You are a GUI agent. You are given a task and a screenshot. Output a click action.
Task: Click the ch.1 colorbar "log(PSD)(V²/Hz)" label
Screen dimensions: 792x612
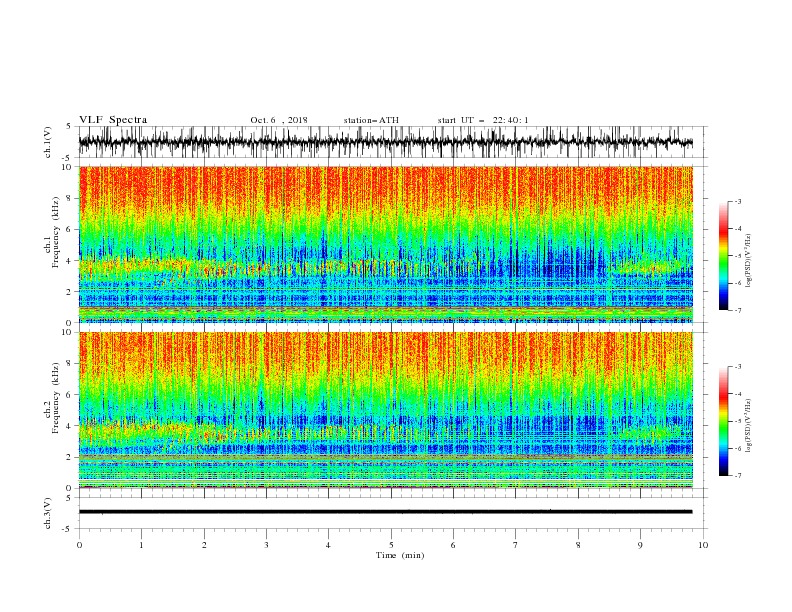pos(748,261)
